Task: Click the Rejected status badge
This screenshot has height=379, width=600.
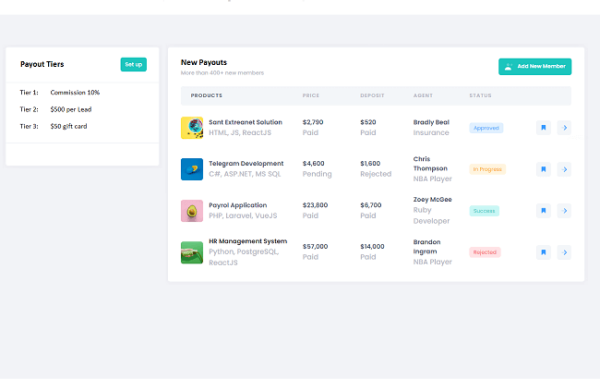Action: click(485, 252)
